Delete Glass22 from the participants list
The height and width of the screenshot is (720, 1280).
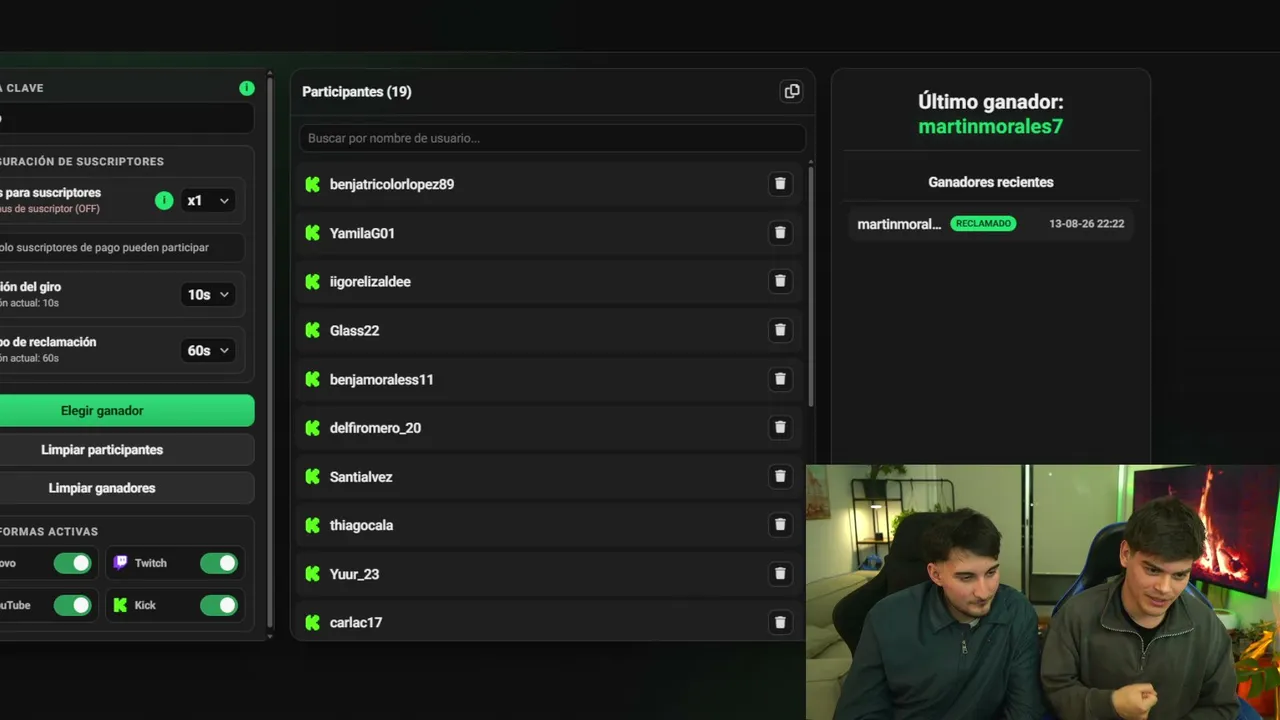tap(780, 330)
